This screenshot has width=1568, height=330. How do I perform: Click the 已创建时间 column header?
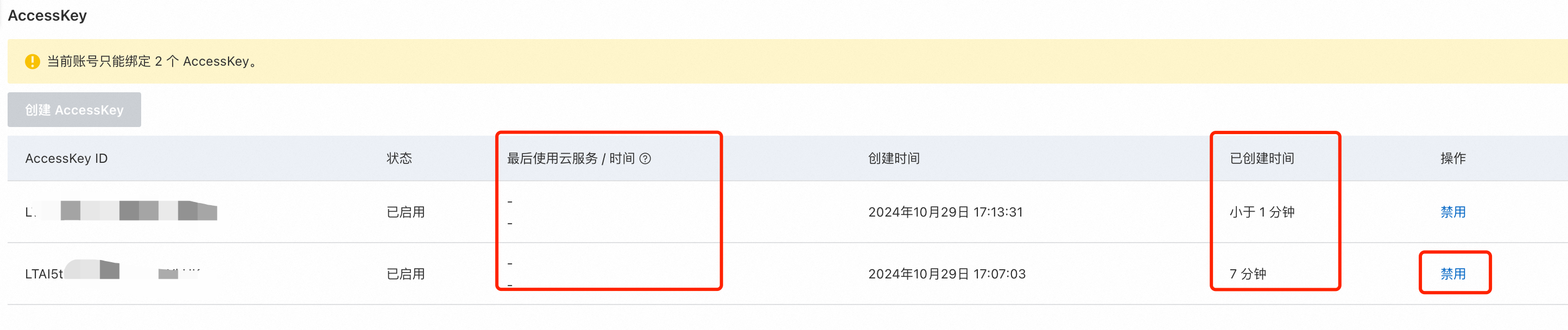point(1262,159)
